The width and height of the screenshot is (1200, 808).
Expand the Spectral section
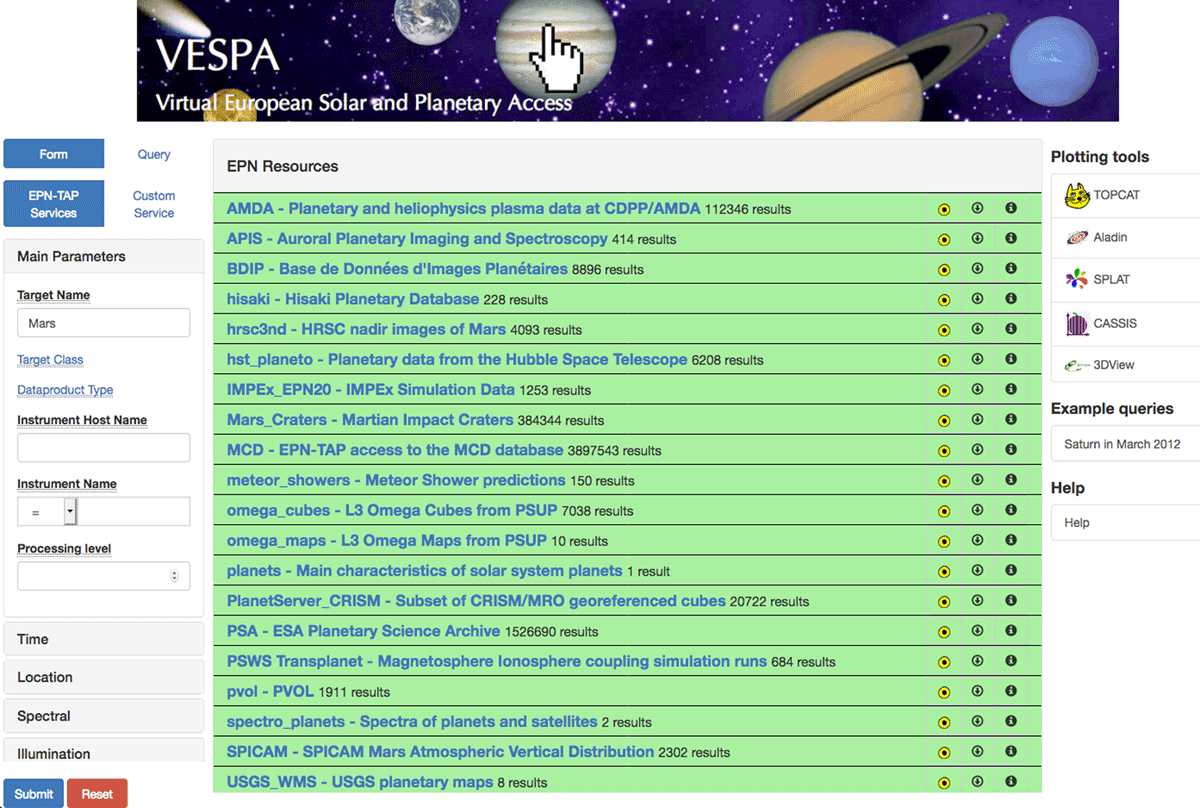coord(104,716)
